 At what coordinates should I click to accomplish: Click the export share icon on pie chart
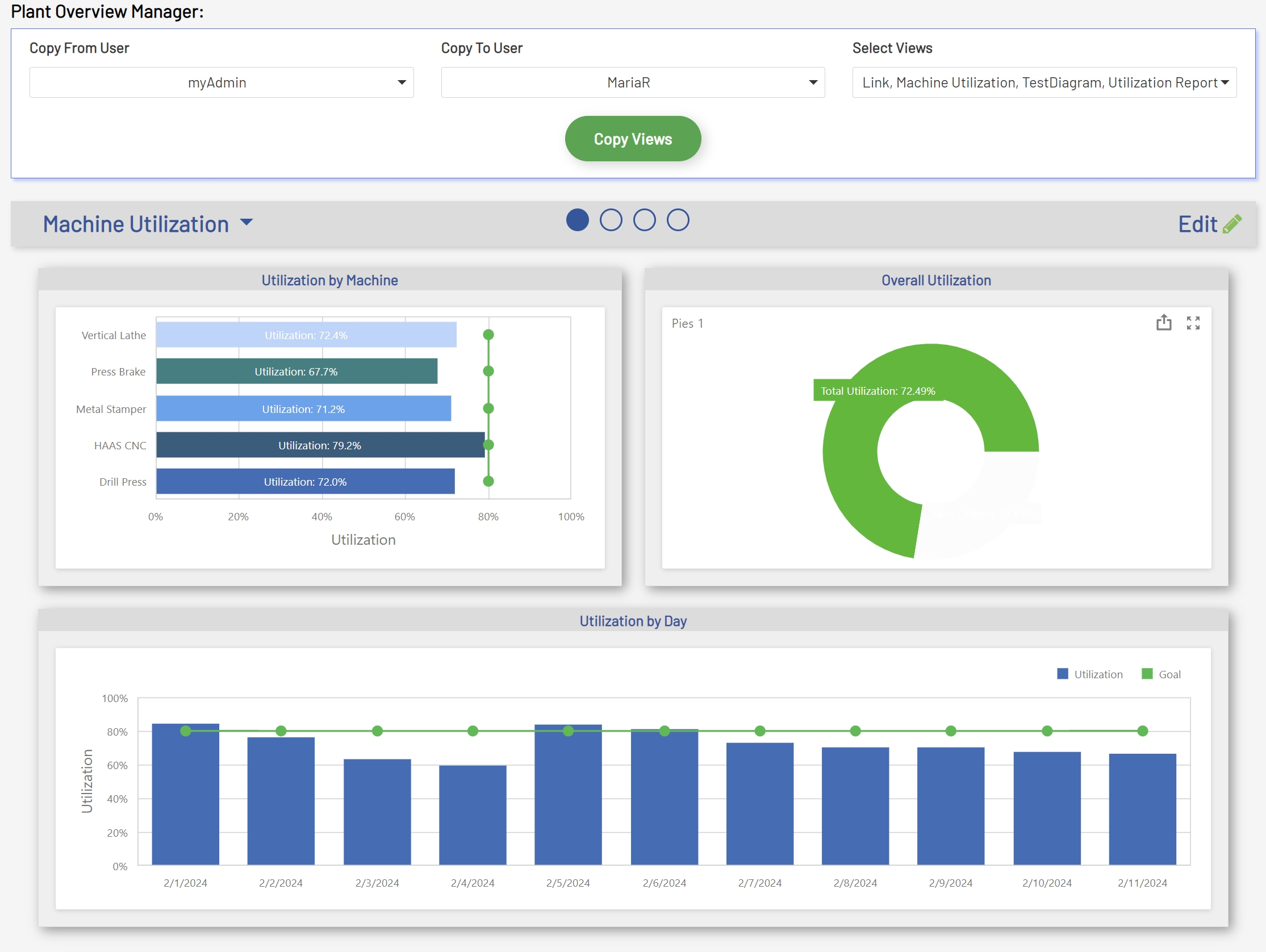pyautogui.click(x=1164, y=323)
